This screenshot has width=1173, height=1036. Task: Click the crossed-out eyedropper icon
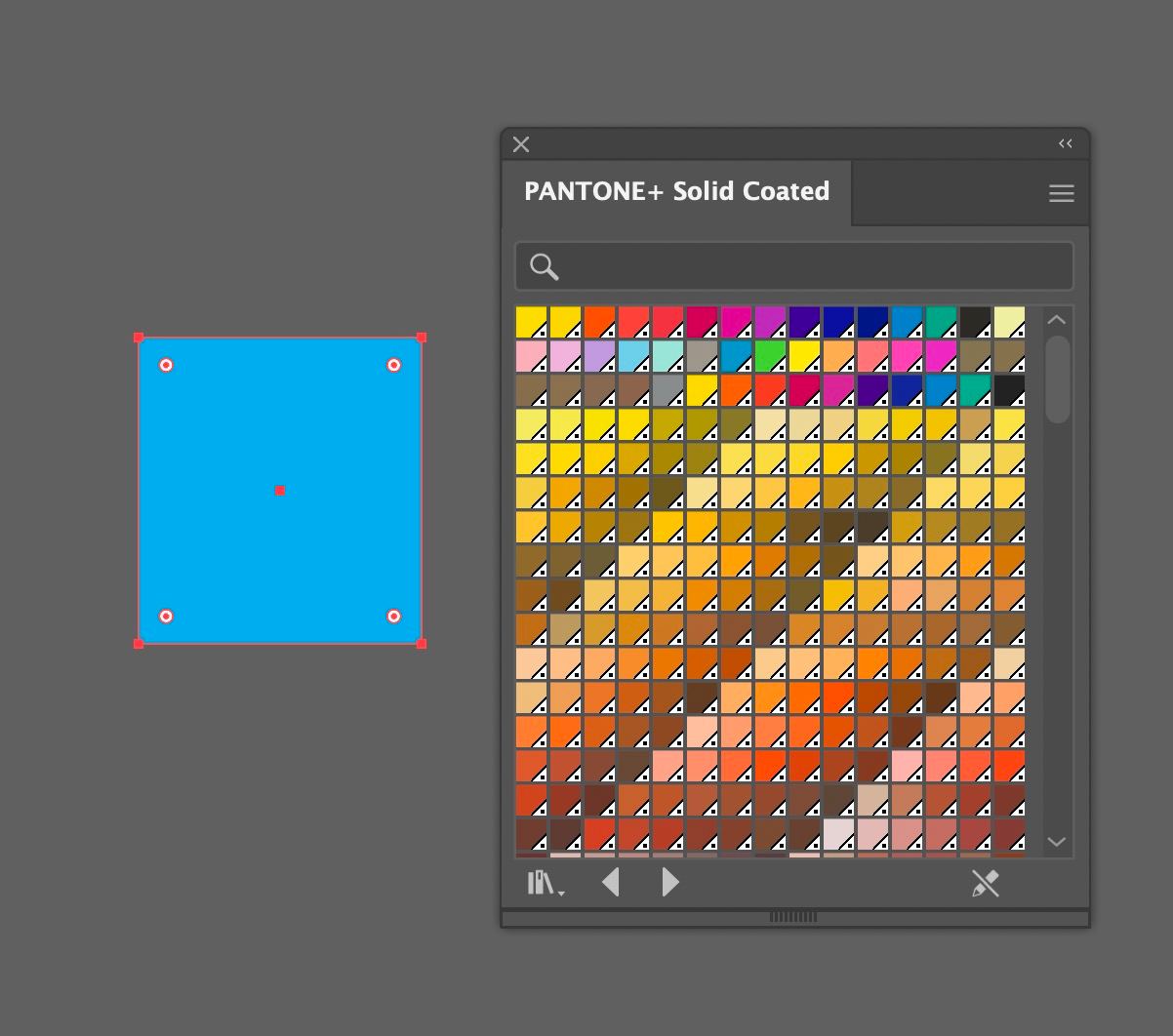986,884
